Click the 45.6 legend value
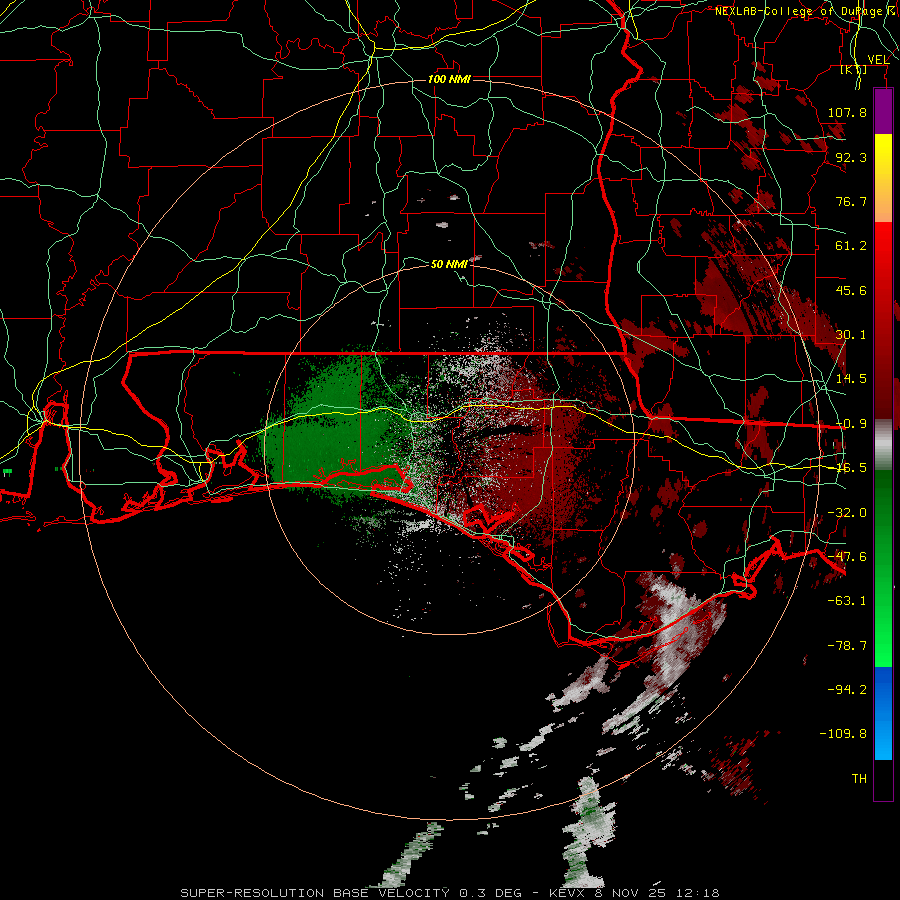Viewport: 900px width, 900px height. point(851,290)
